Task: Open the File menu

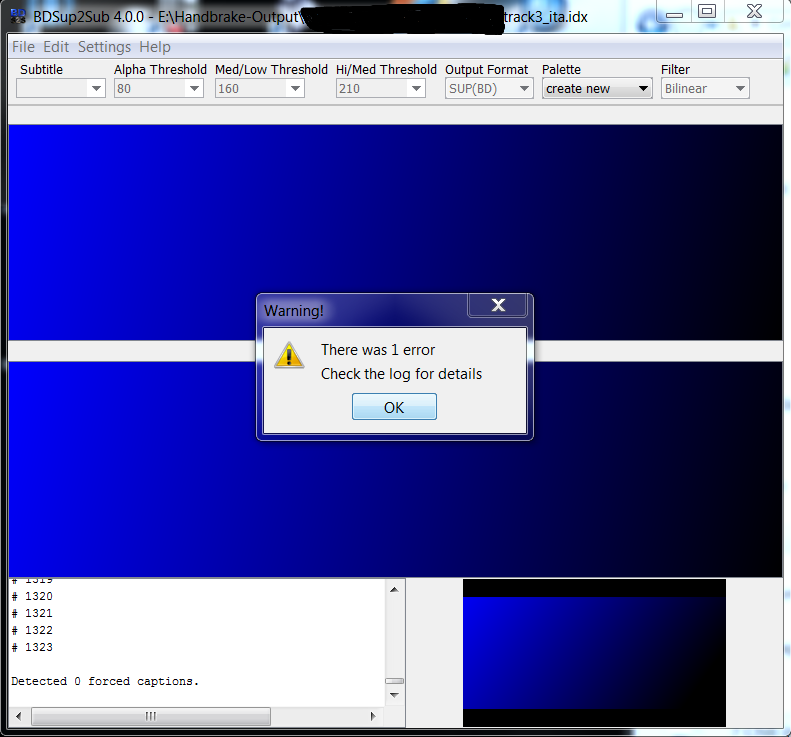Action: point(23,47)
